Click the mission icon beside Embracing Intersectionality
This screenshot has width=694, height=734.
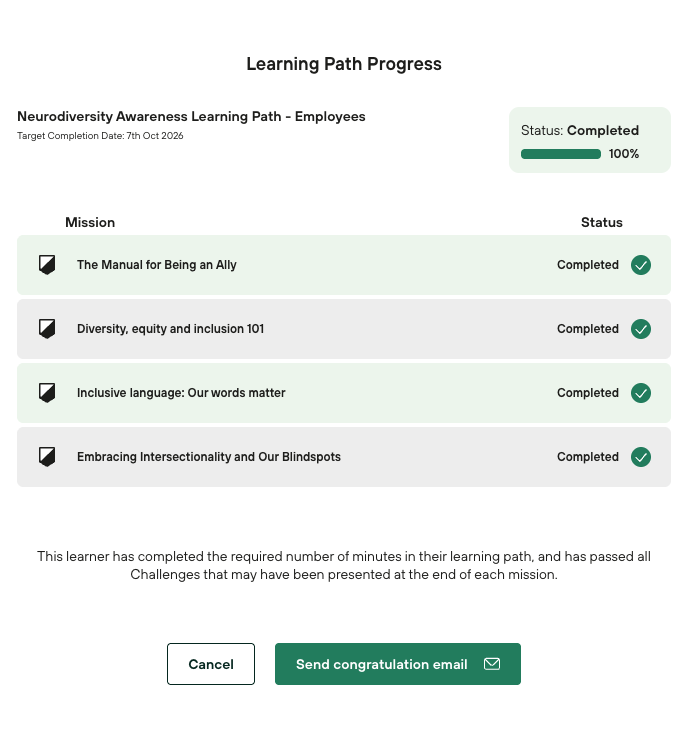[47, 457]
